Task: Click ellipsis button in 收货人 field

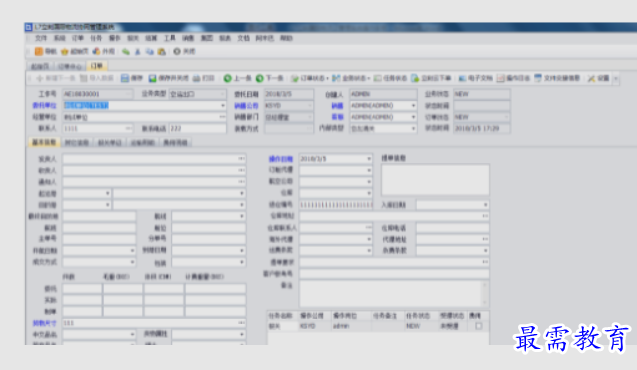Action: point(241,170)
